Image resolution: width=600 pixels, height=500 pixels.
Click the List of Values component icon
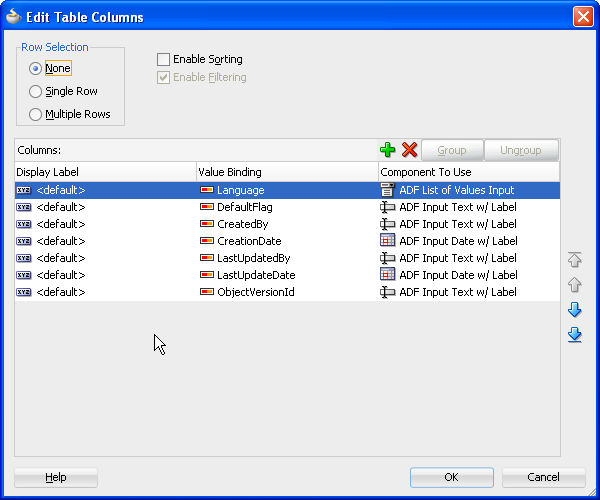point(387,190)
